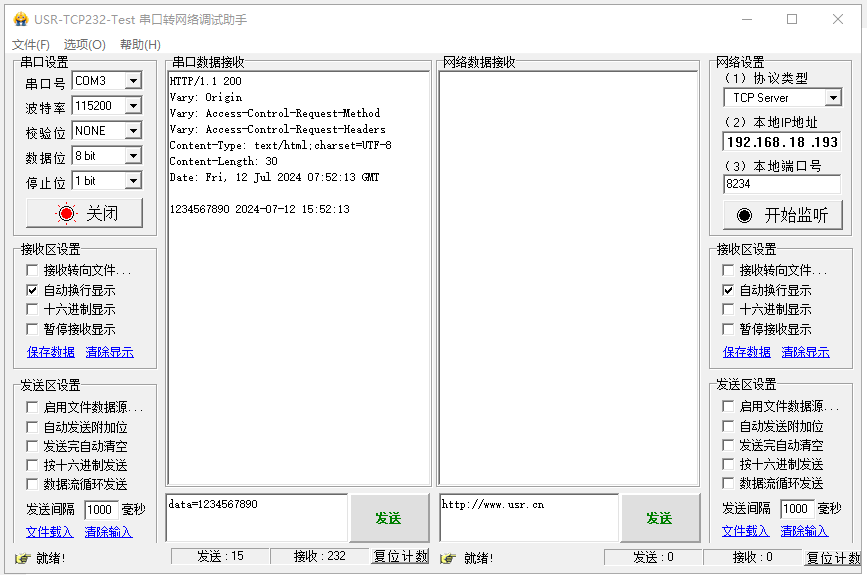Image resolution: width=867 pixels, height=575 pixels.
Task: Click serial '发送 : 15' counter
Action: (x=220, y=556)
